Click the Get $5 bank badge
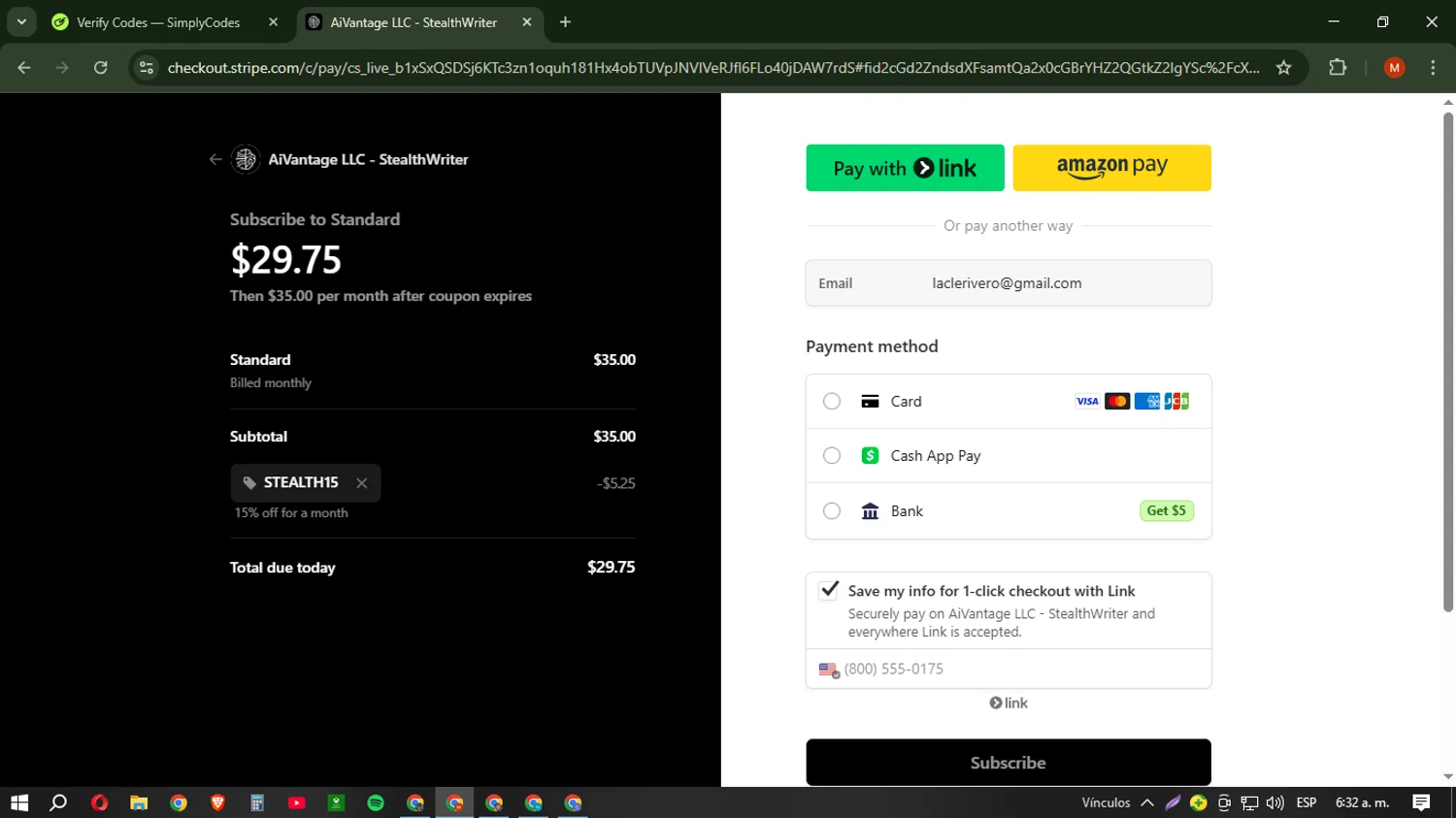Viewport: 1456px width, 818px height. click(1166, 510)
